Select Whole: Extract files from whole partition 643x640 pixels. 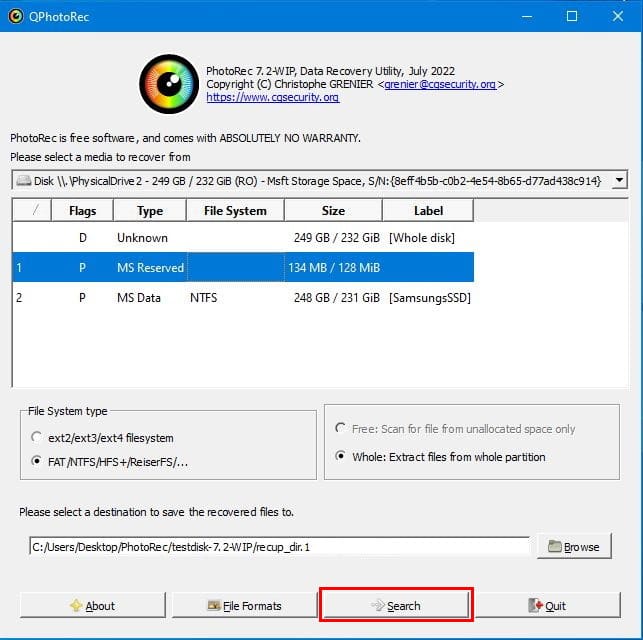[x=340, y=456]
